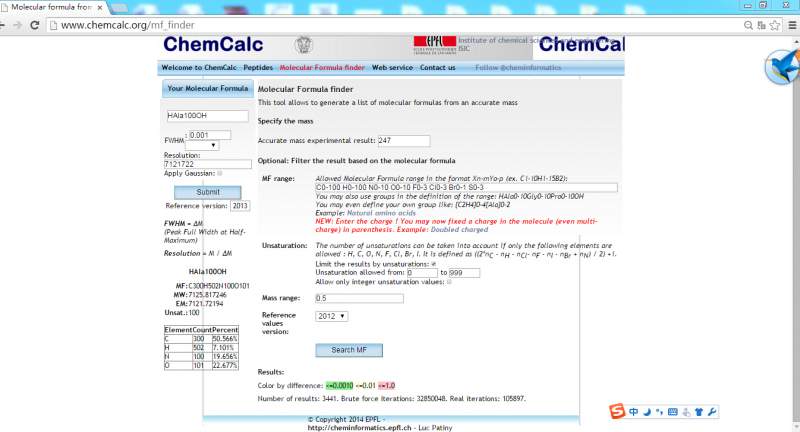Screen dimensions: 800x432
Task: Click Follow @cheminformatics link
Action: click(518, 67)
